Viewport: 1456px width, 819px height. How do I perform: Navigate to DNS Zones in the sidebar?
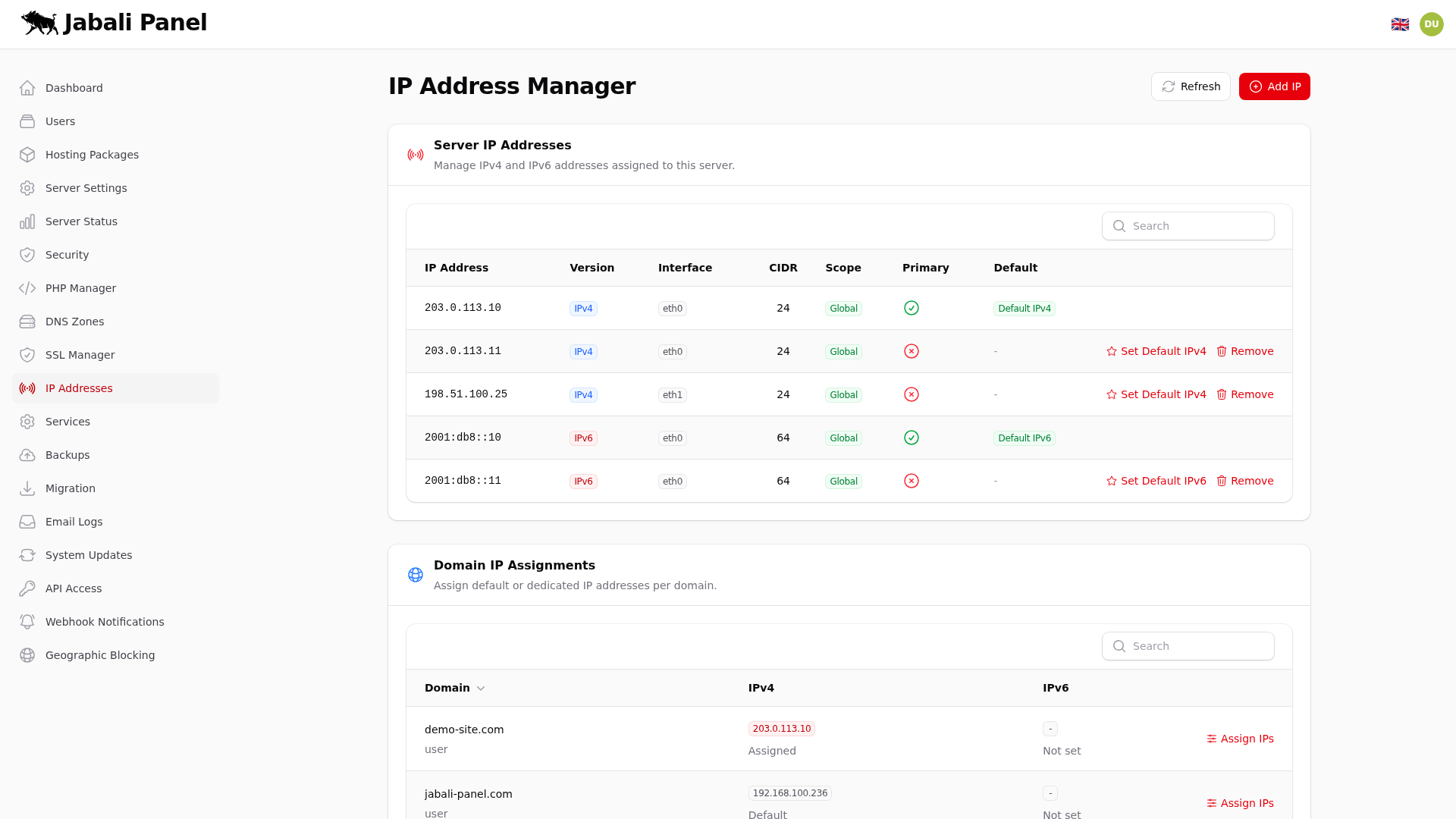[74, 321]
